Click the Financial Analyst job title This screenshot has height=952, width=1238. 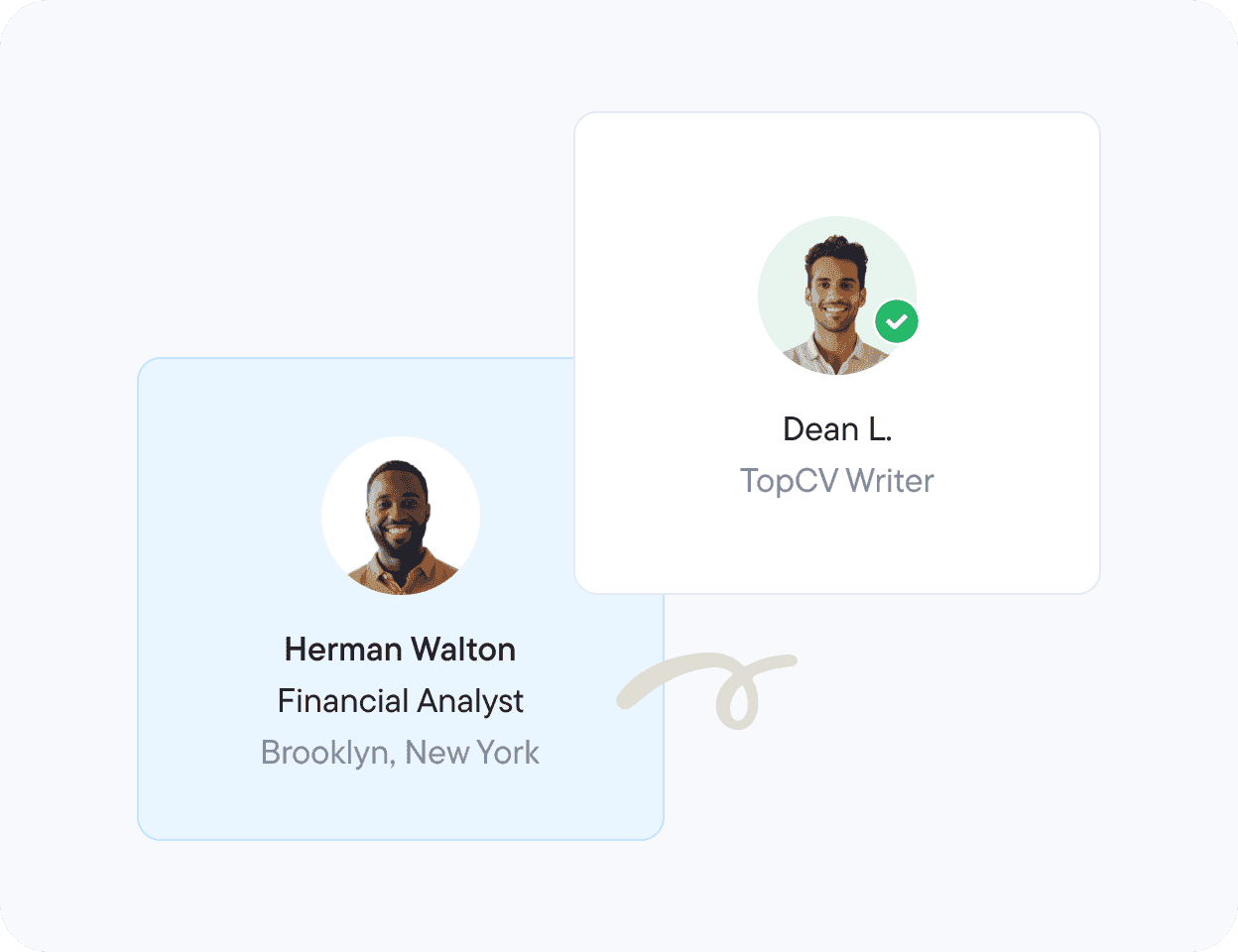tap(400, 701)
